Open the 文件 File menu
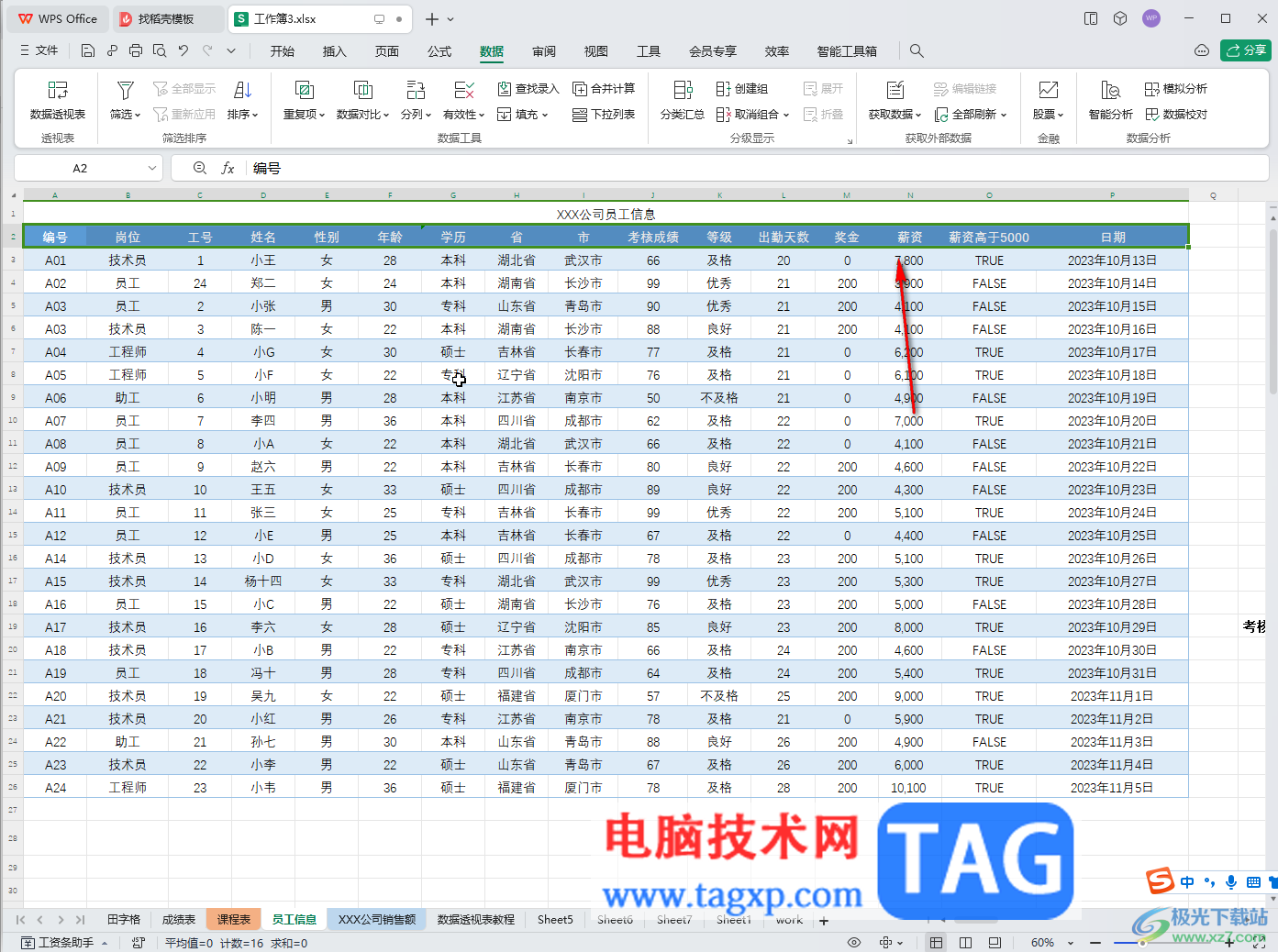 click(x=39, y=50)
